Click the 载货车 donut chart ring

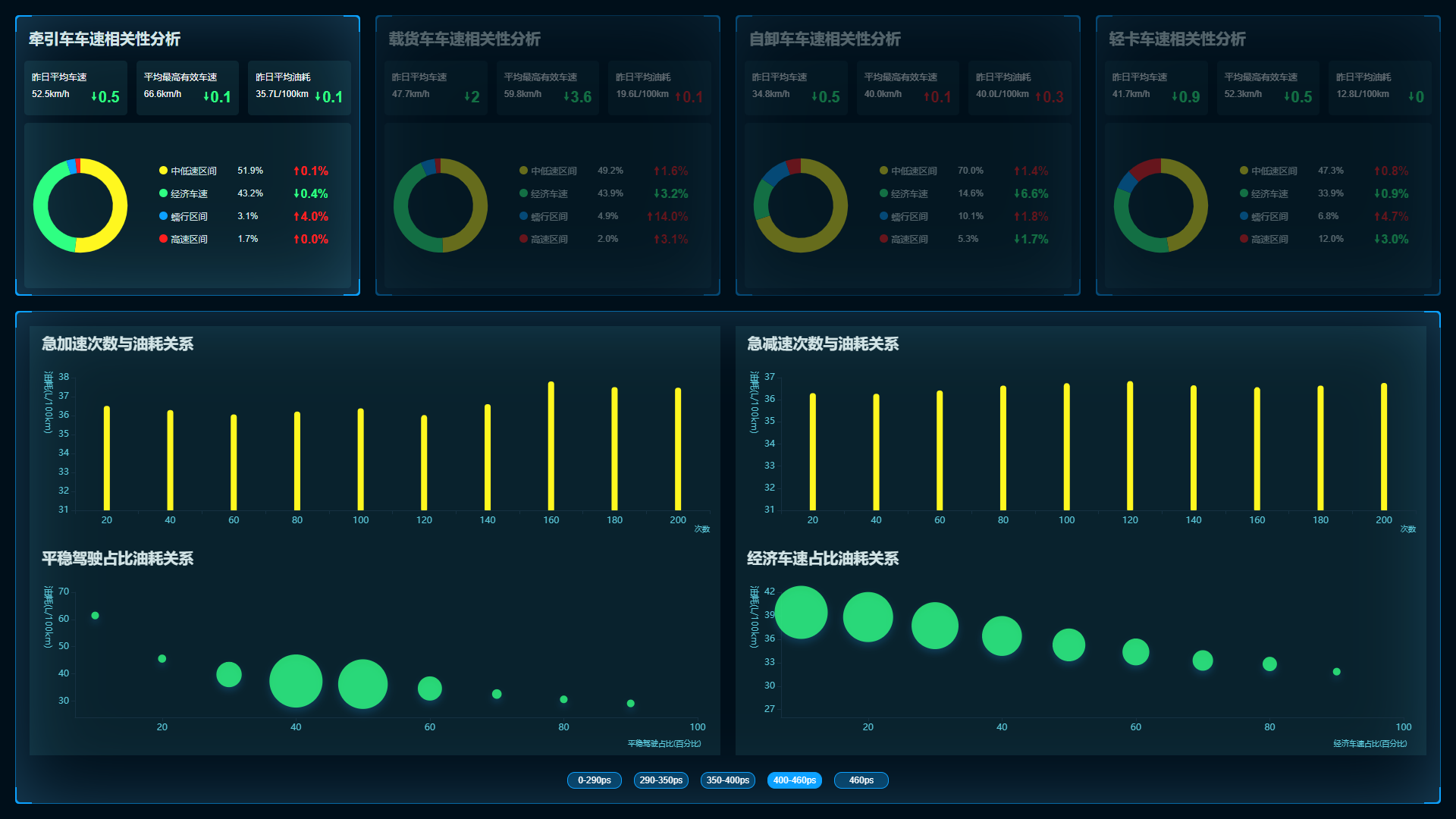click(x=479, y=205)
